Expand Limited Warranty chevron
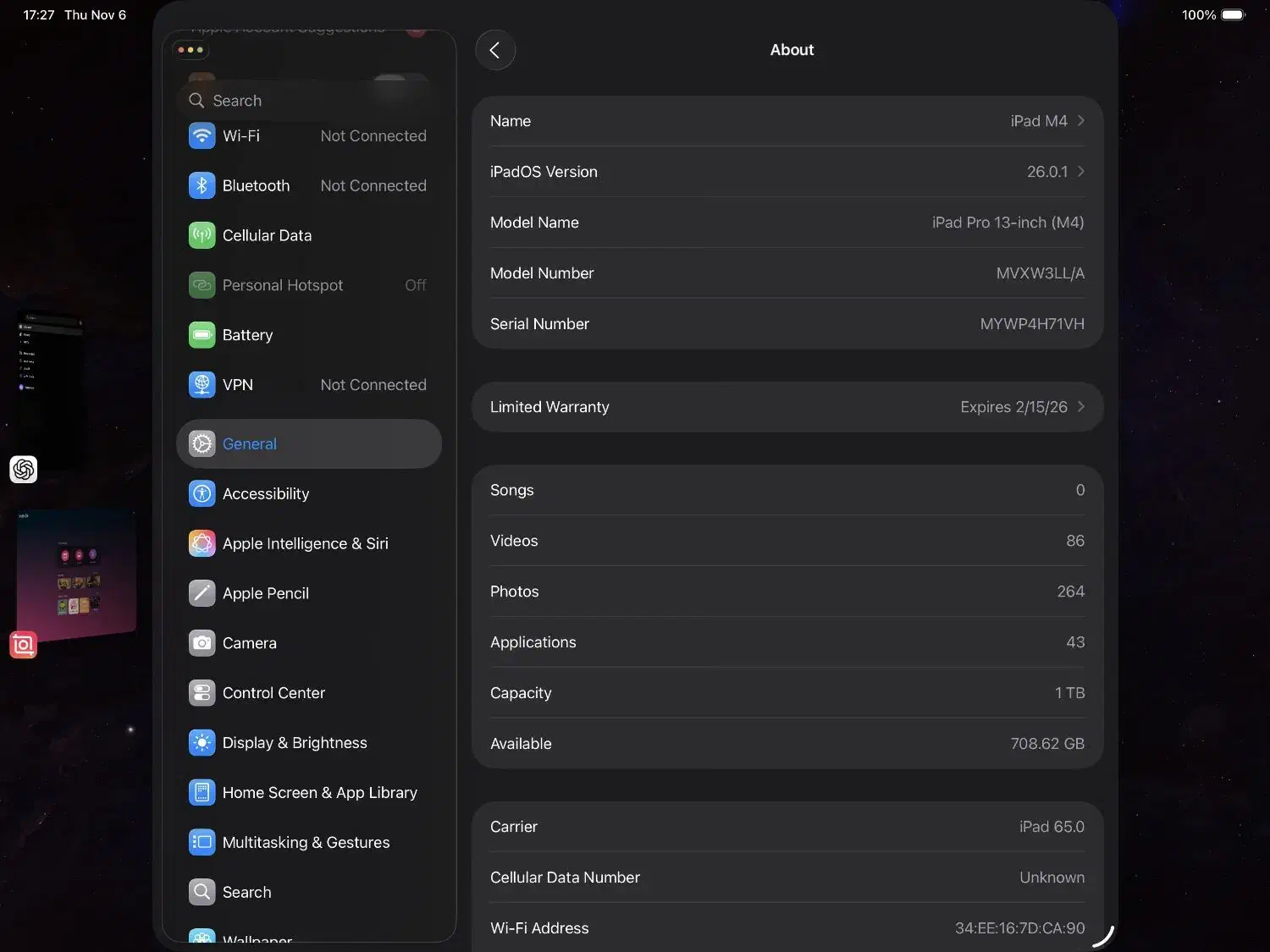 click(1080, 407)
